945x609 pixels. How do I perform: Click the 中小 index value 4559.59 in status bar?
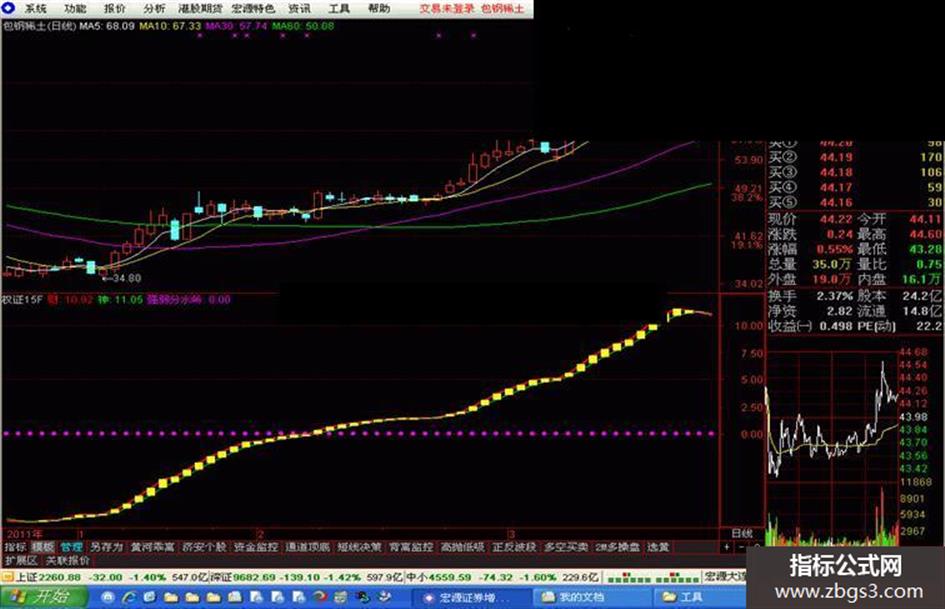coord(449,577)
